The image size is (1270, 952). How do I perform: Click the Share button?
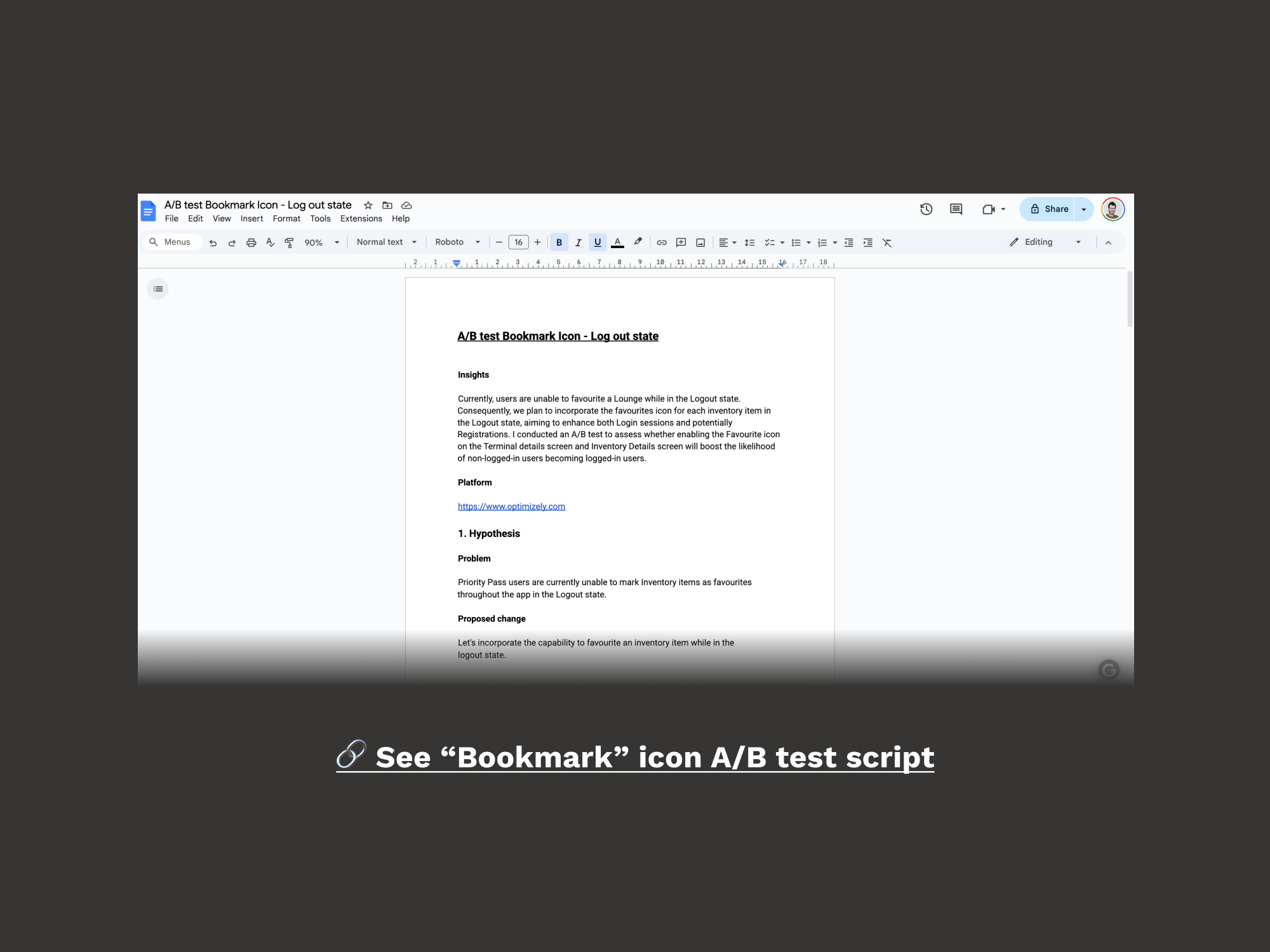coord(1048,209)
